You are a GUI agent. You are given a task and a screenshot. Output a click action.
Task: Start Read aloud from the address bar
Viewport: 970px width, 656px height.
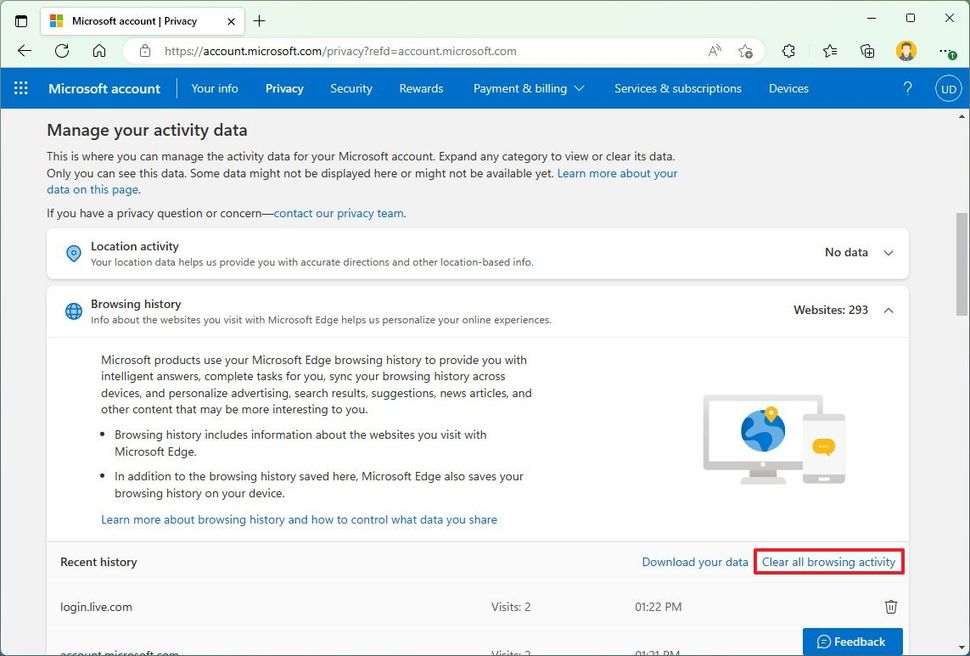click(714, 50)
